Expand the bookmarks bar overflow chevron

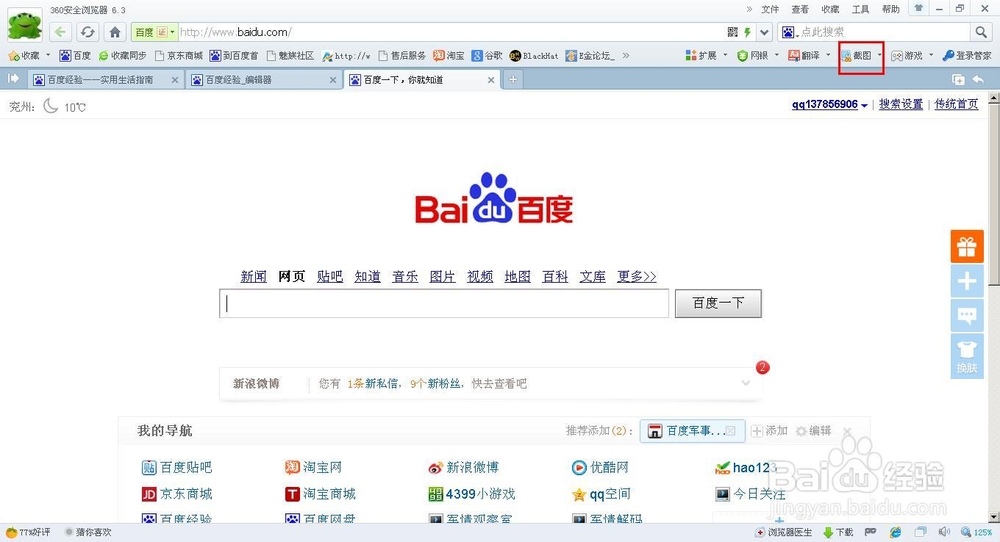click(x=626, y=56)
